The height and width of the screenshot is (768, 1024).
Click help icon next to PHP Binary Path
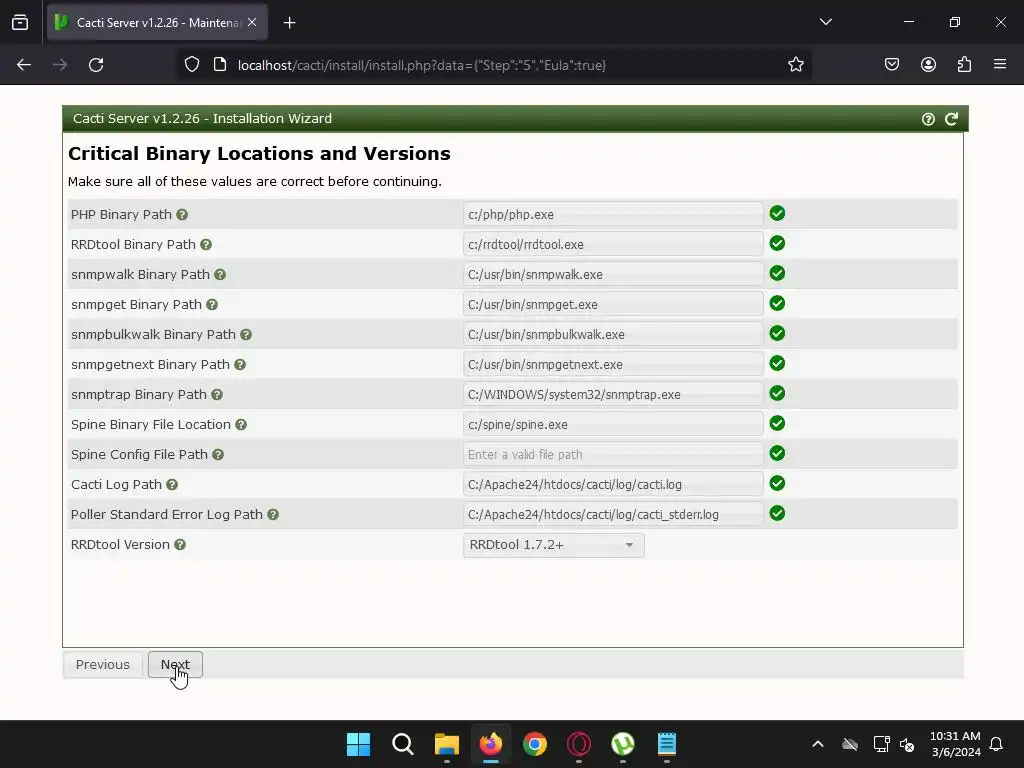(x=182, y=215)
